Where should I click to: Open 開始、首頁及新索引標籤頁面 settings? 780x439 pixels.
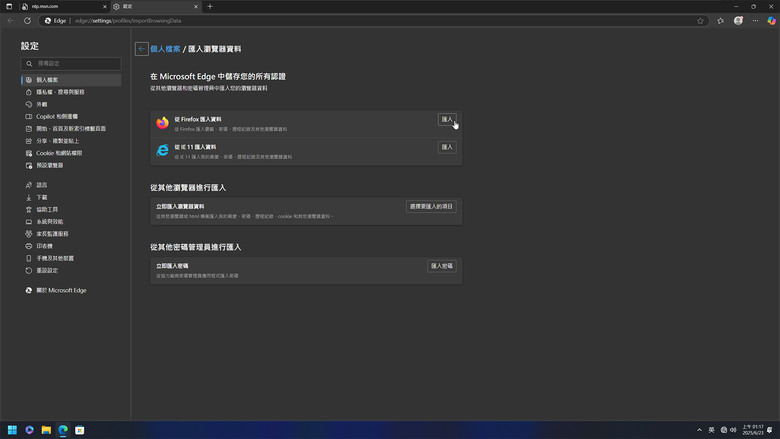(x=71, y=129)
